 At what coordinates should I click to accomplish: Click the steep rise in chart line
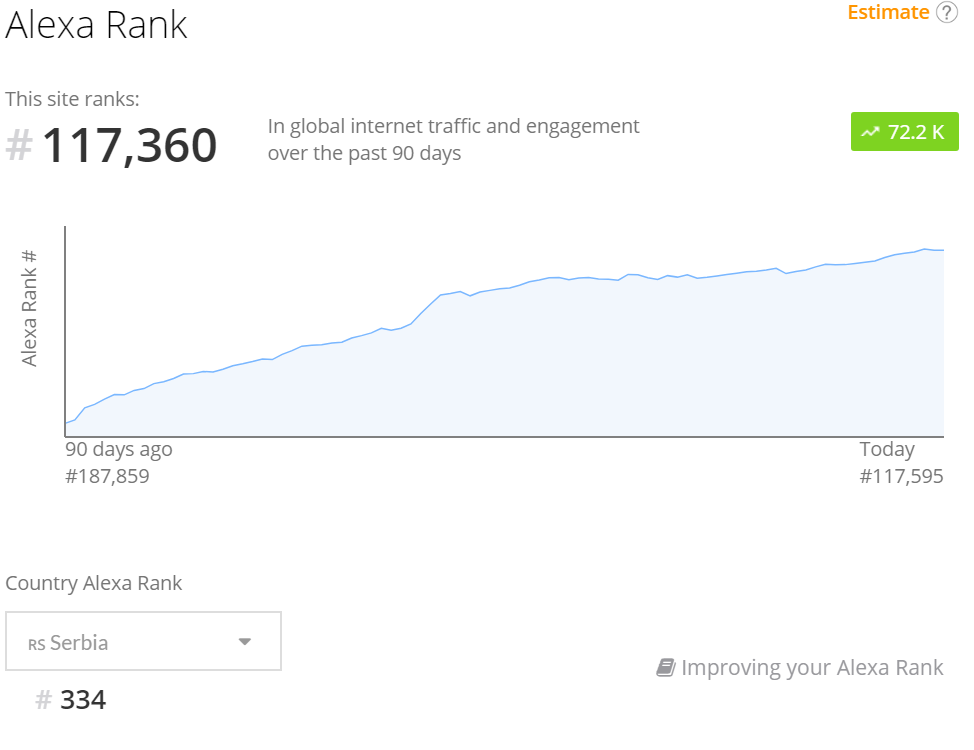coord(426,309)
